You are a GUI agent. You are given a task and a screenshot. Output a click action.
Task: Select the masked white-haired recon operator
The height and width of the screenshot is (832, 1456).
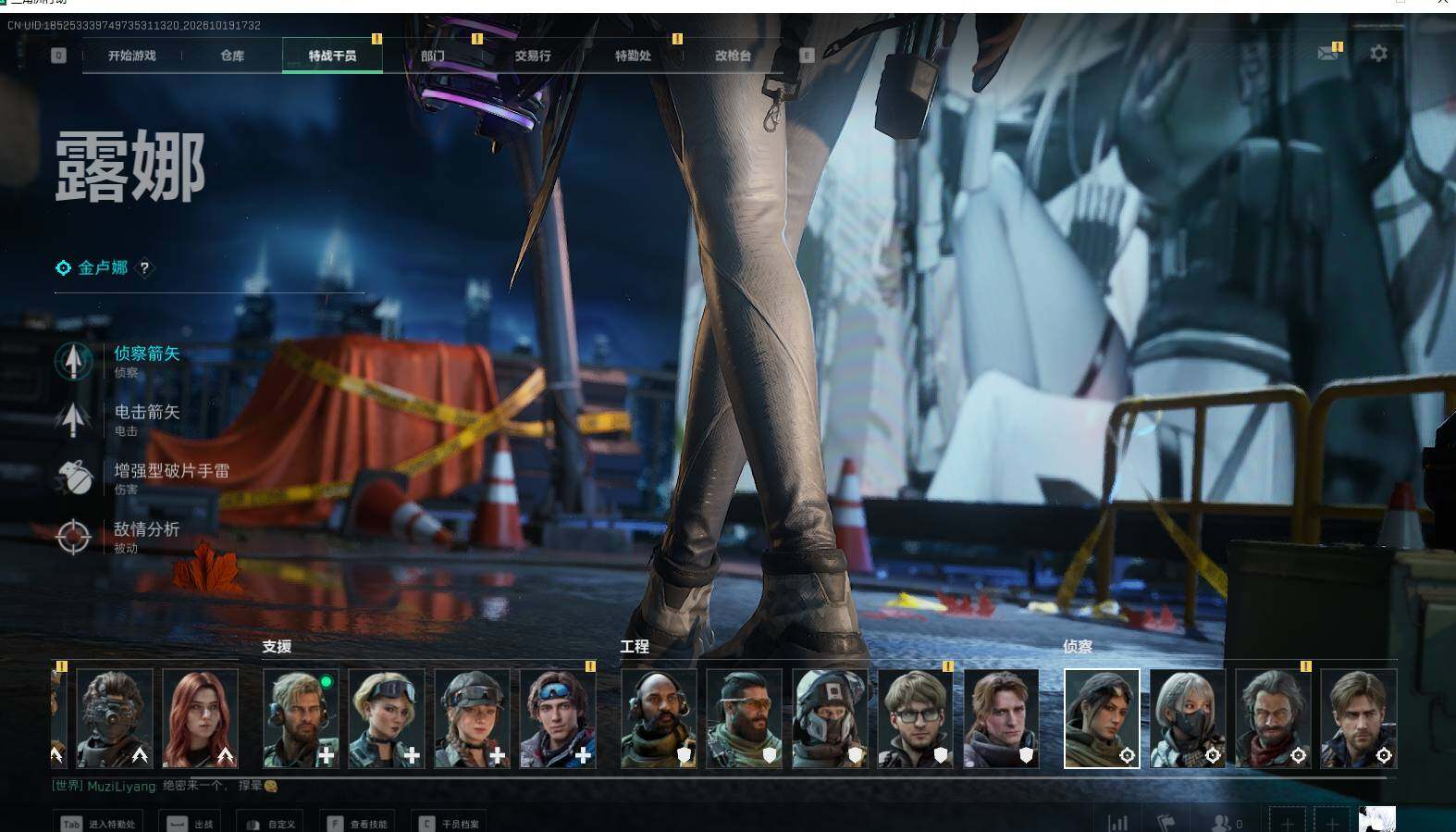[x=1188, y=718]
